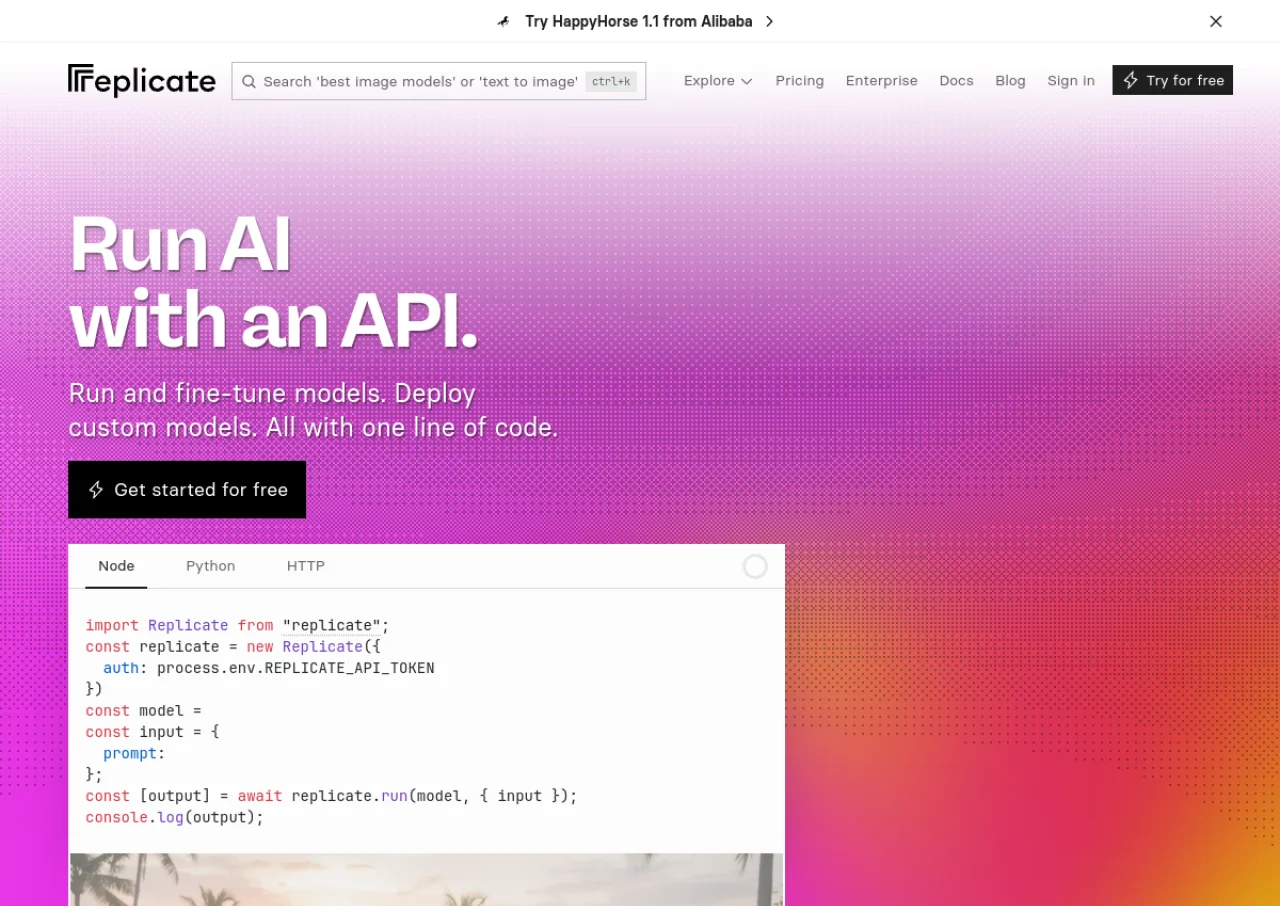Click the circular loading indicator in code panel
1280x906 pixels.
tap(755, 567)
